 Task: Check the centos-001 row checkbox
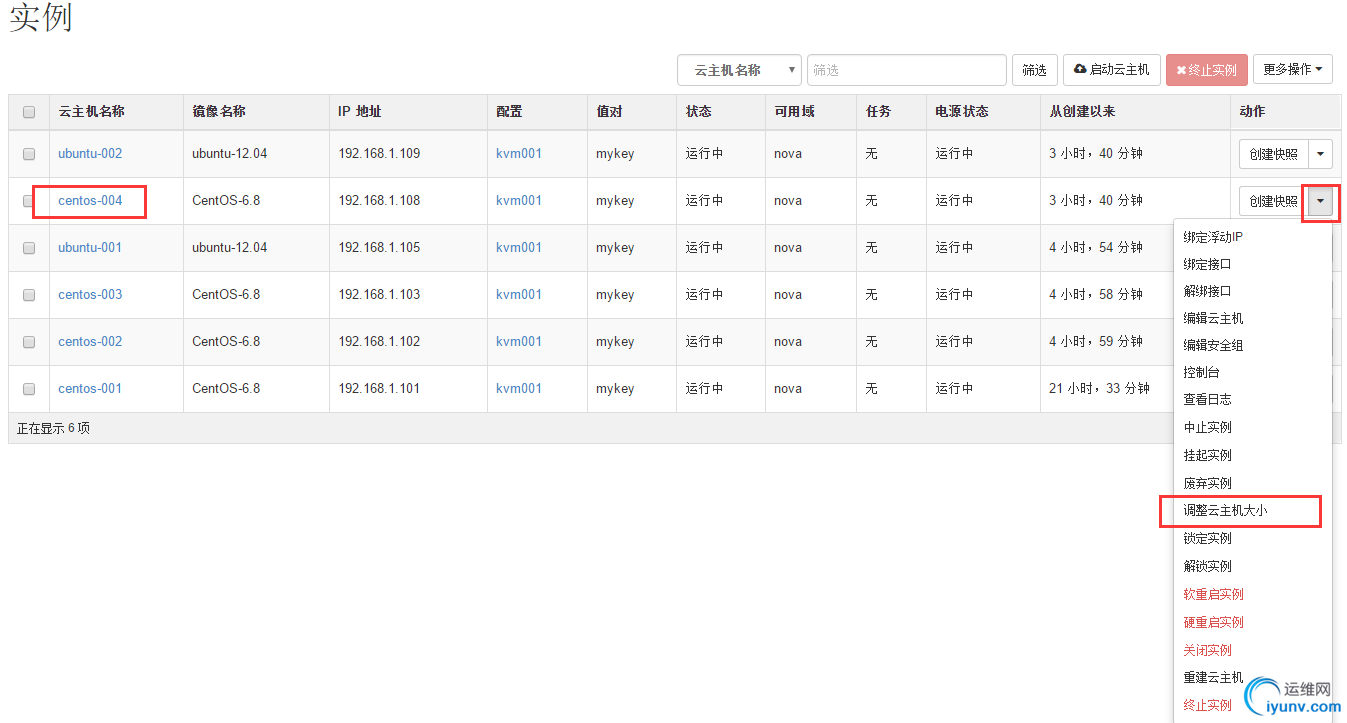(x=29, y=389)
